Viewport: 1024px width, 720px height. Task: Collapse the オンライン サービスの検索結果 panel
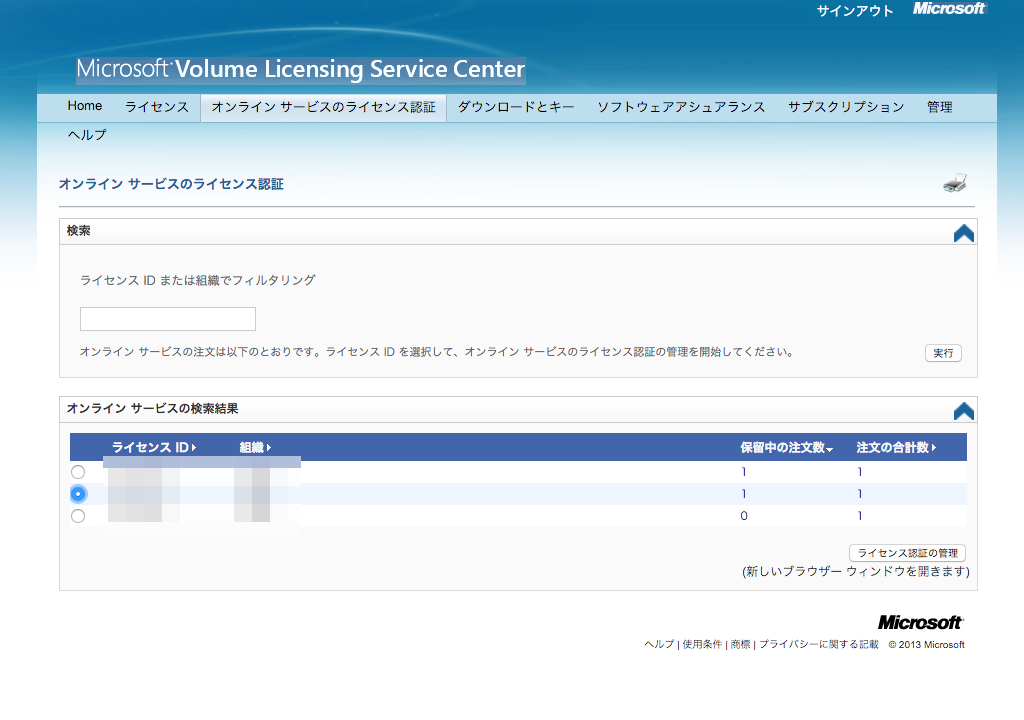tap(963, 410)
